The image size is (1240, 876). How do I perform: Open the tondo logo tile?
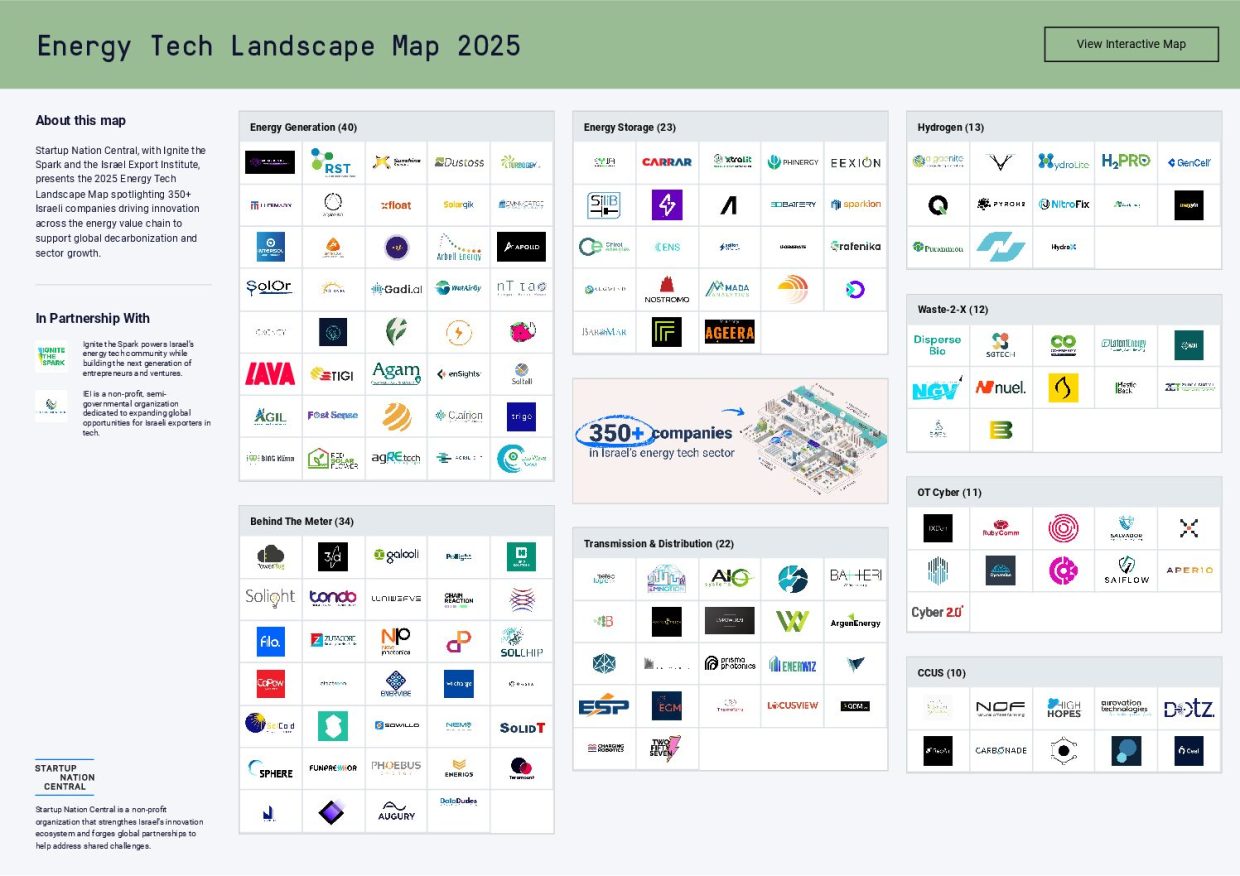[x=333, y=597]
